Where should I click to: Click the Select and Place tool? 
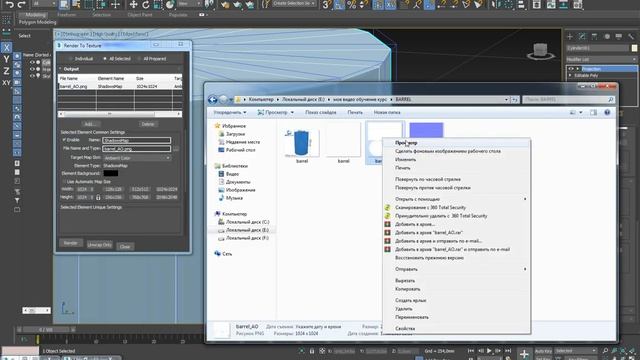(170, 4)
